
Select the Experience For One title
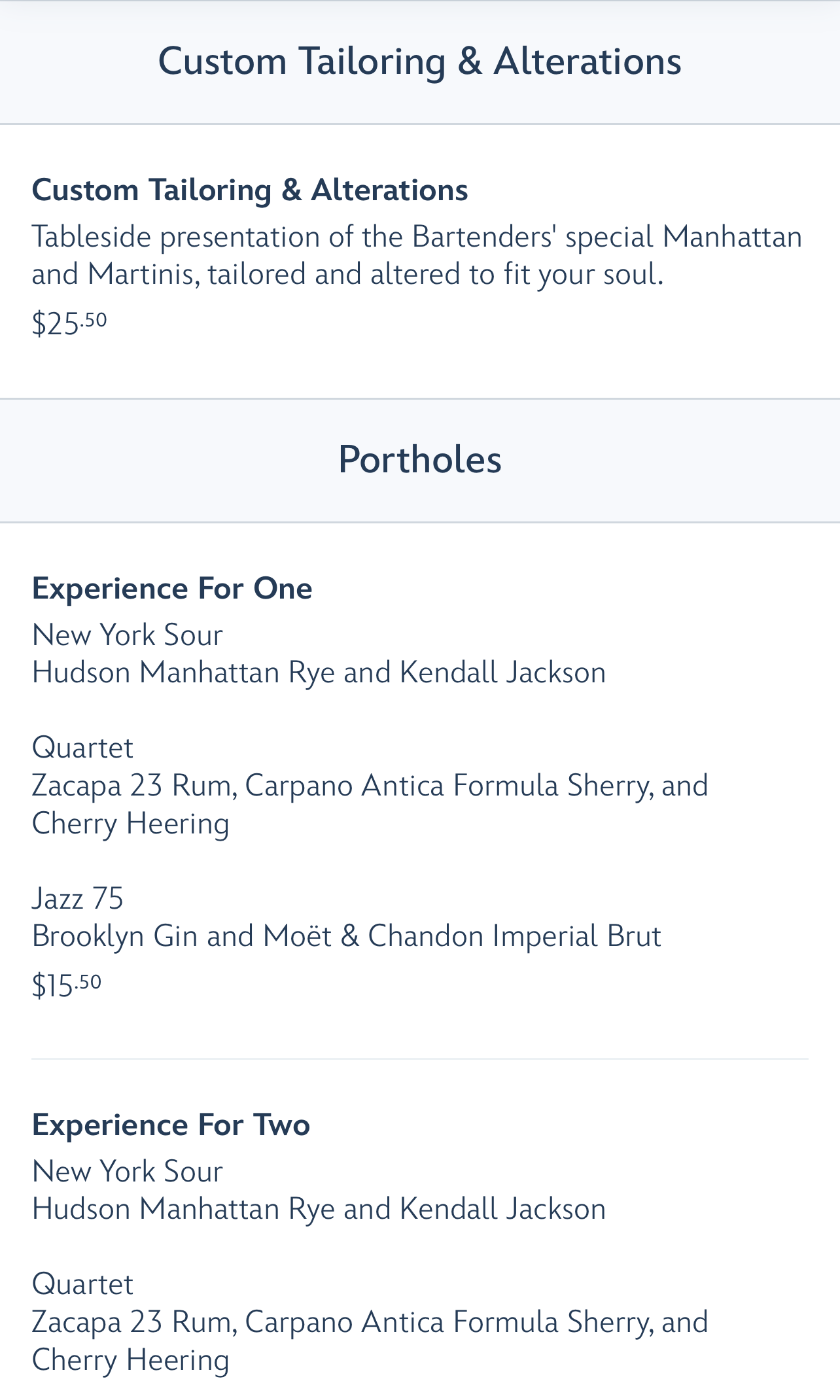click(x=172, y=589)
